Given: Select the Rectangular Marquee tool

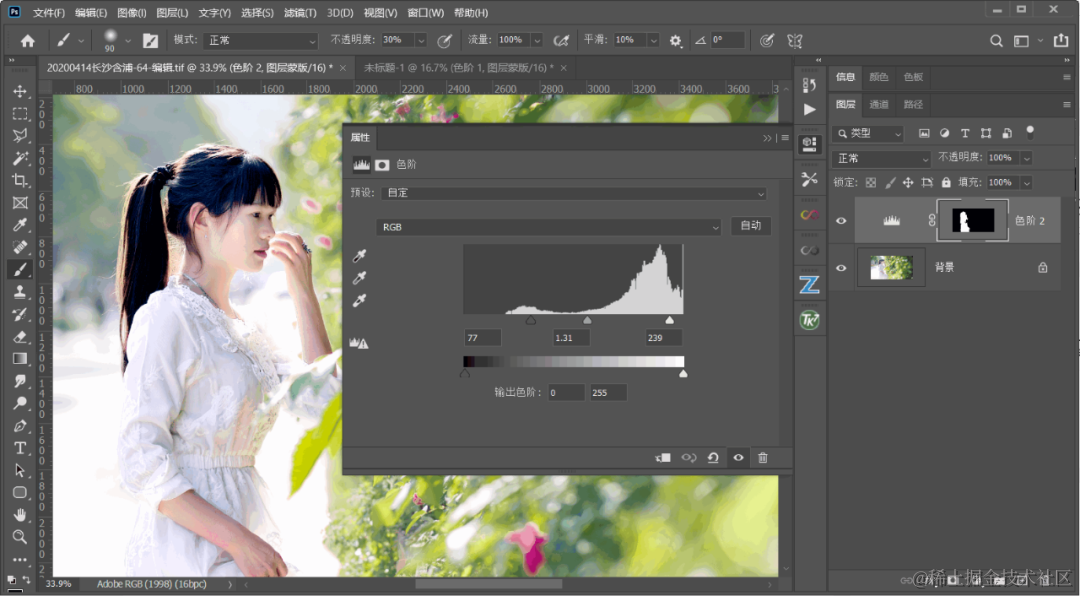Looking at the screenshot, I should (20, 113).
